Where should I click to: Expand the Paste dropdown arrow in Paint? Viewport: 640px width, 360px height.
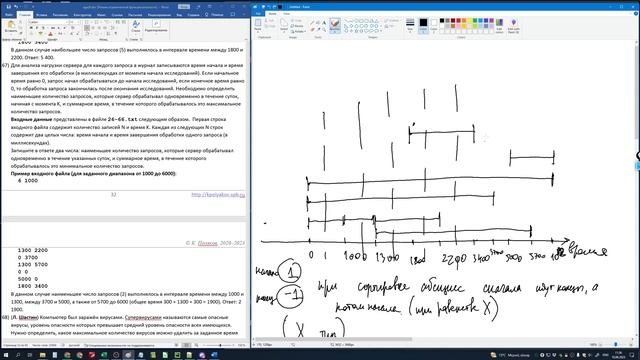[x=258, y=31]
